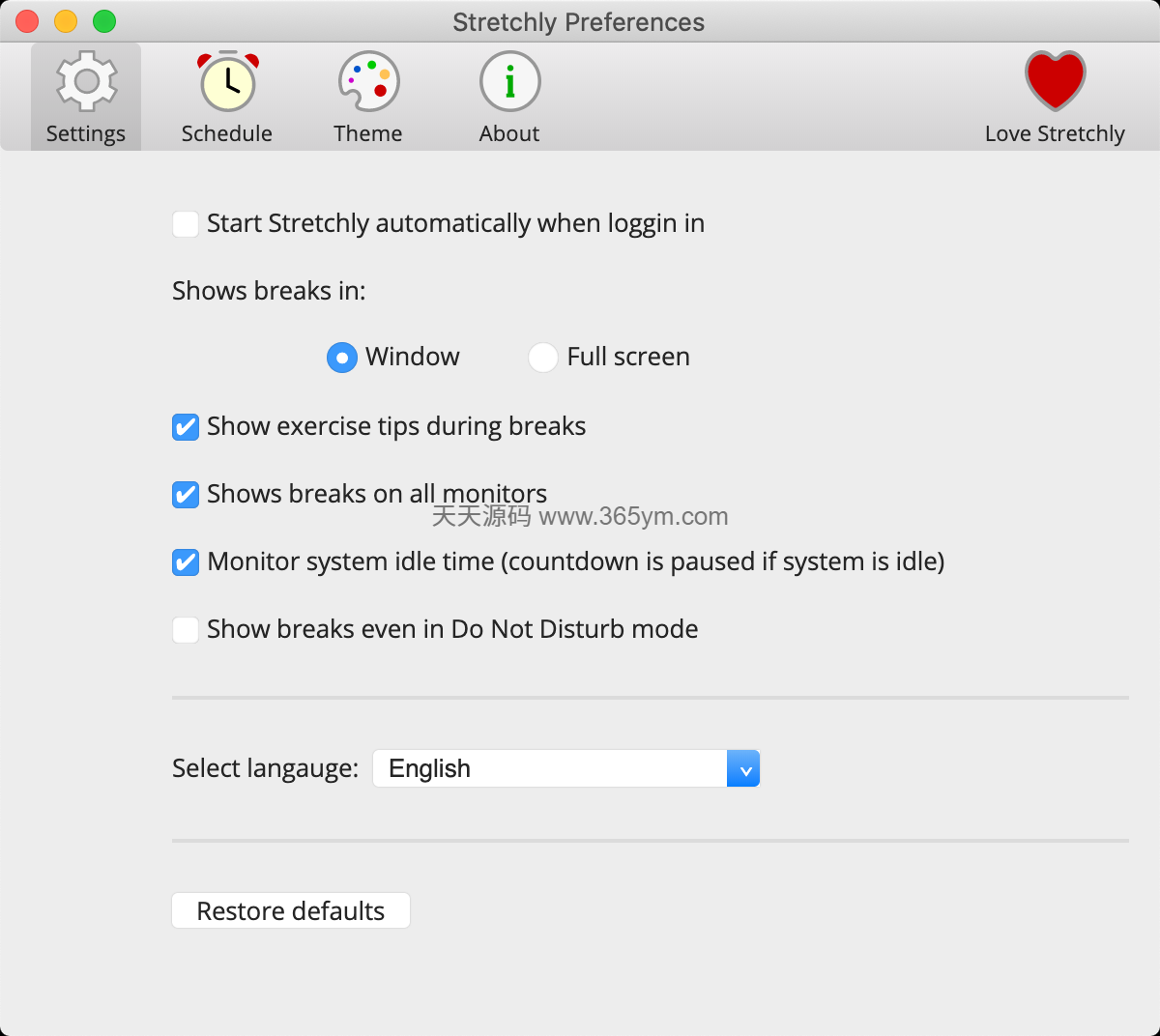Open the Theme paint palette icon

[368, 81]
